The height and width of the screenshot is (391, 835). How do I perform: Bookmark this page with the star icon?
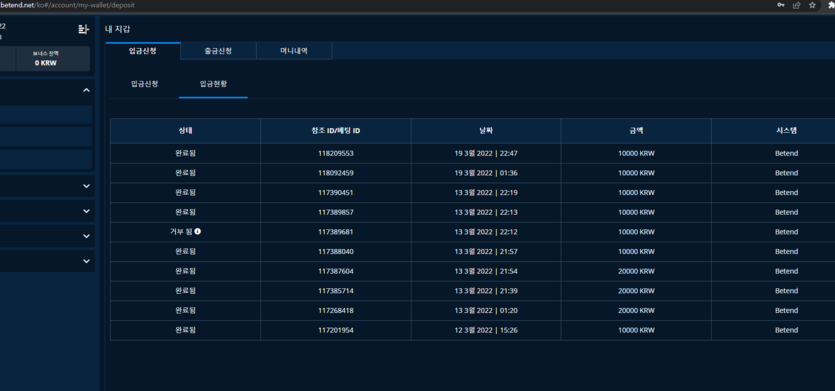tap(812, 5)
